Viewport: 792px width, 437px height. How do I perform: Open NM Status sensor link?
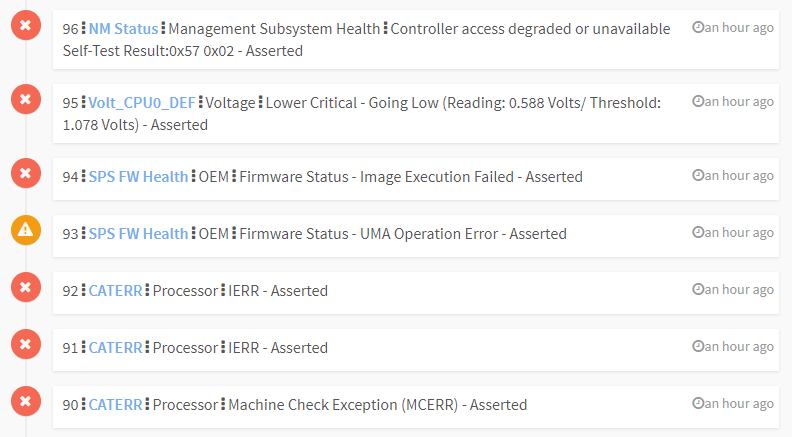123,29
